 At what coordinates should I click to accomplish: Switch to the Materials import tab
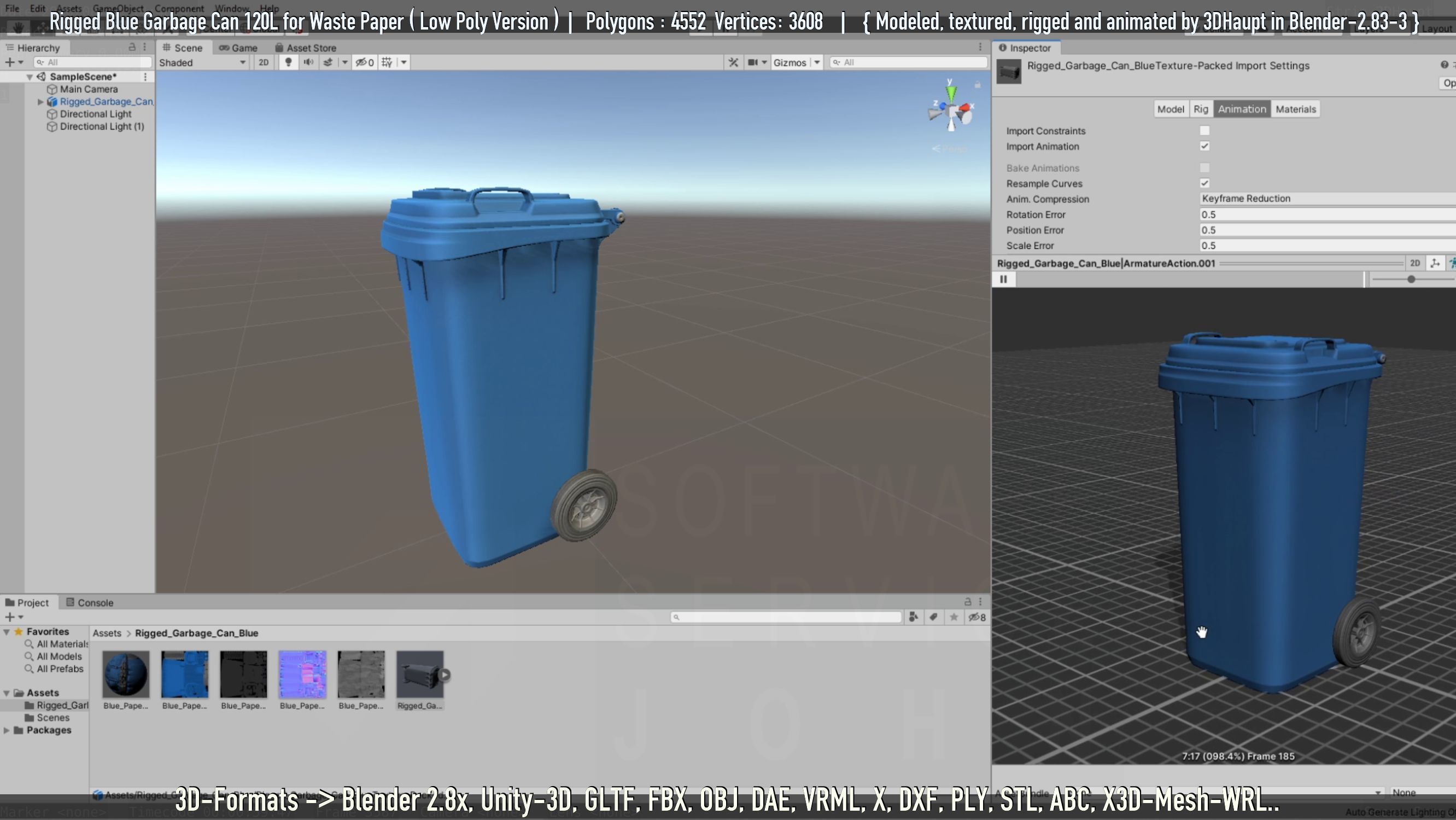pyautogui.click(x=1295, y=109)
